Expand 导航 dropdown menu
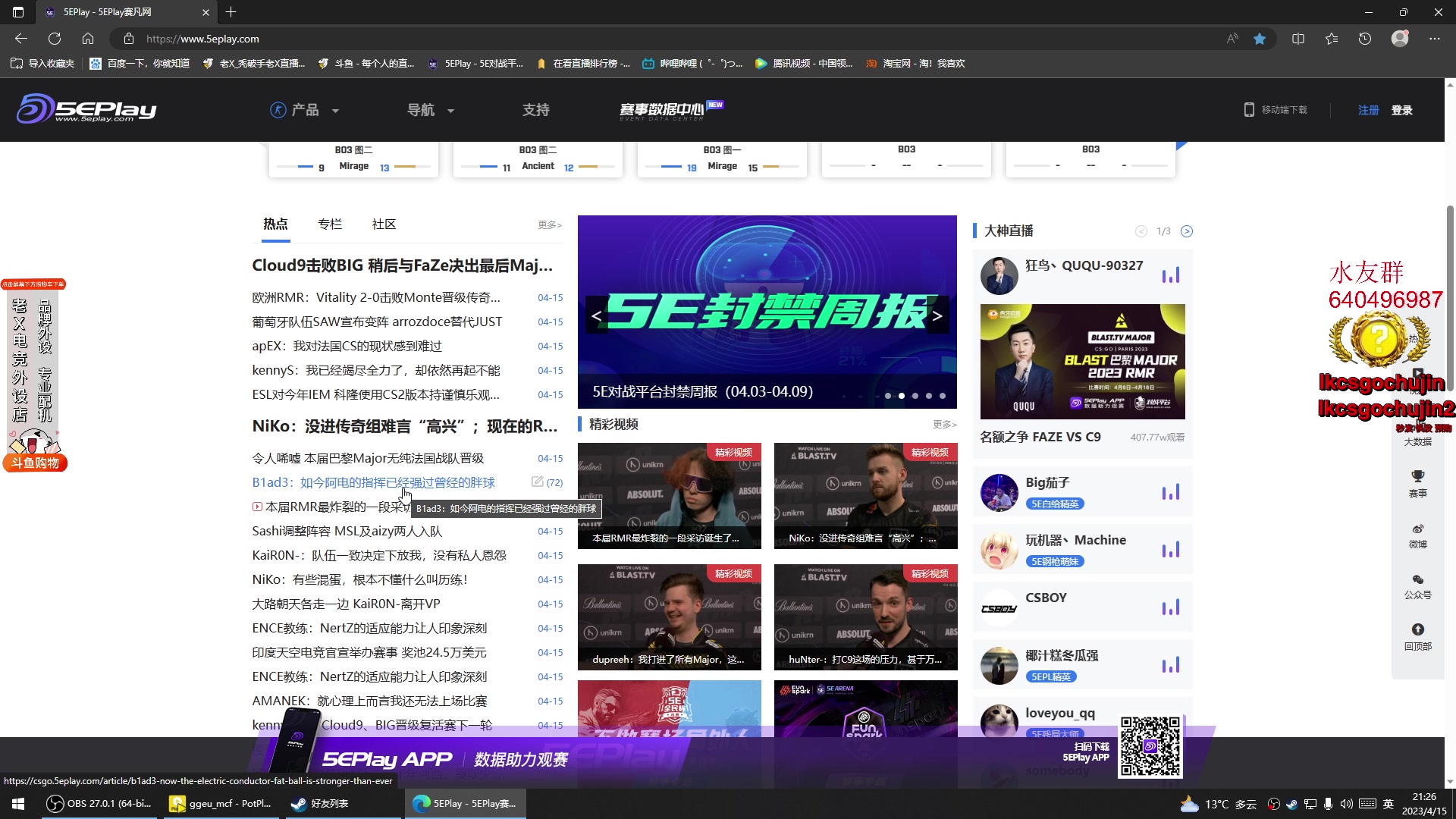The image size is (1456, 819). (x=431, y=110)
